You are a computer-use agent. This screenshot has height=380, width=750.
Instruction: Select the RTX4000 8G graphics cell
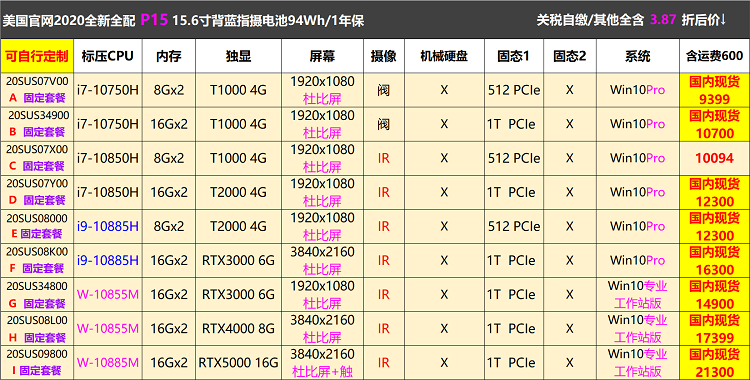point(238,329)
